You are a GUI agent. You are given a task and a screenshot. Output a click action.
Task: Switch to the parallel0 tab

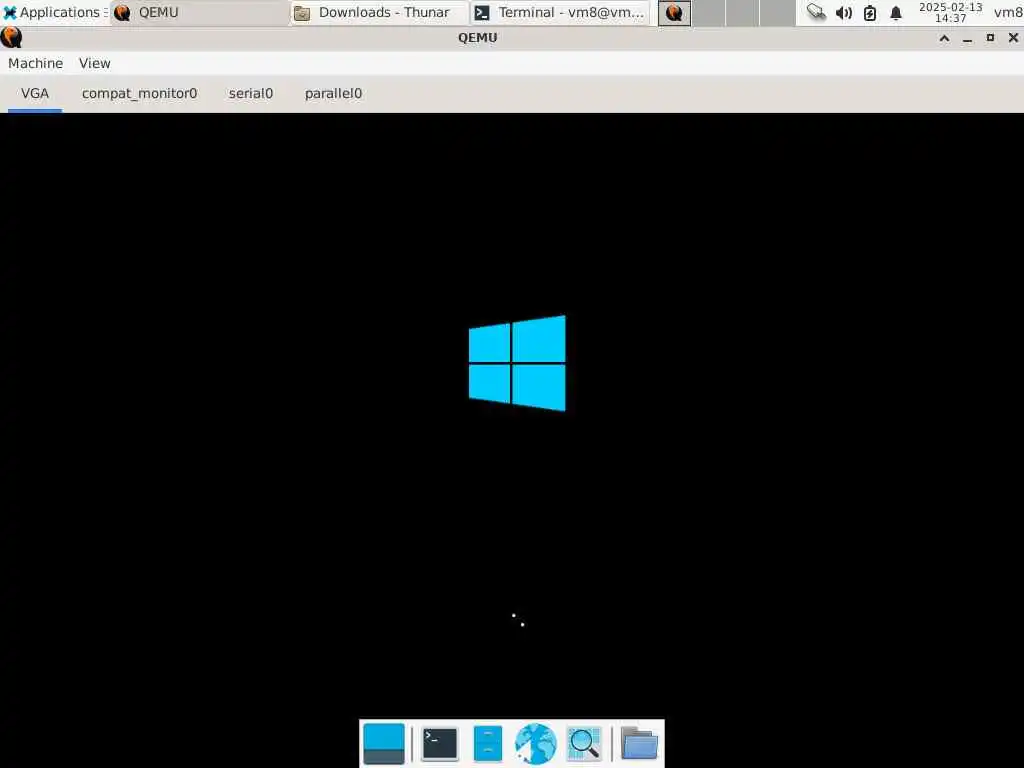point(333,93)
